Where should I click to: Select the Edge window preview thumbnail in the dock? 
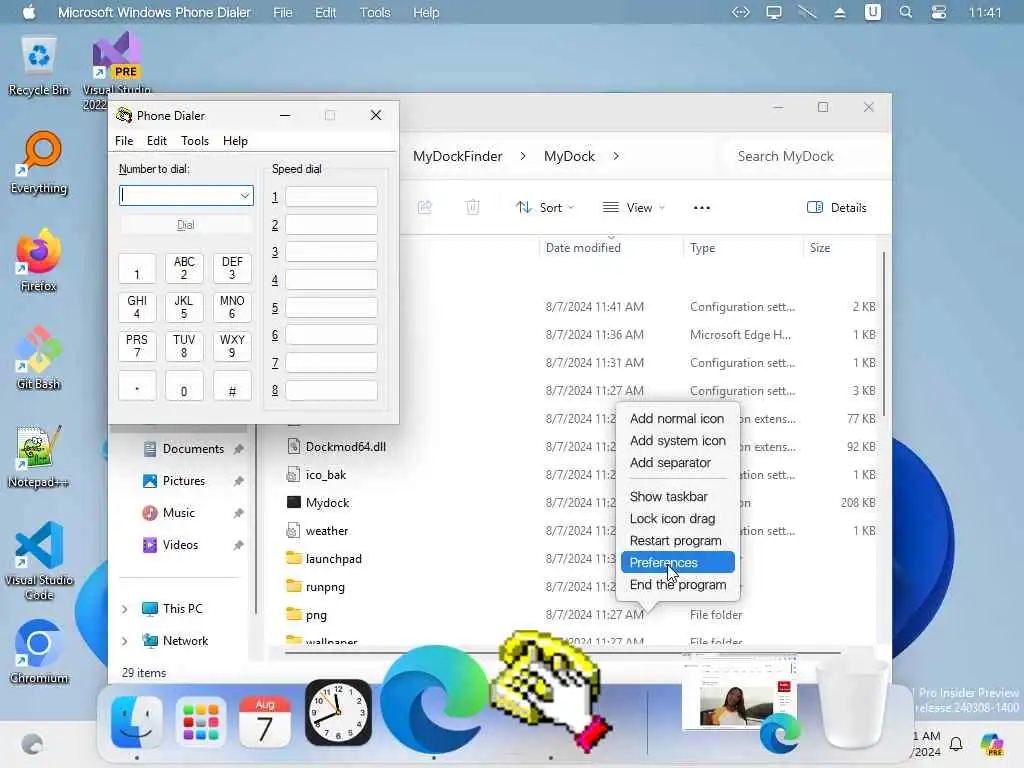[740, 693]
